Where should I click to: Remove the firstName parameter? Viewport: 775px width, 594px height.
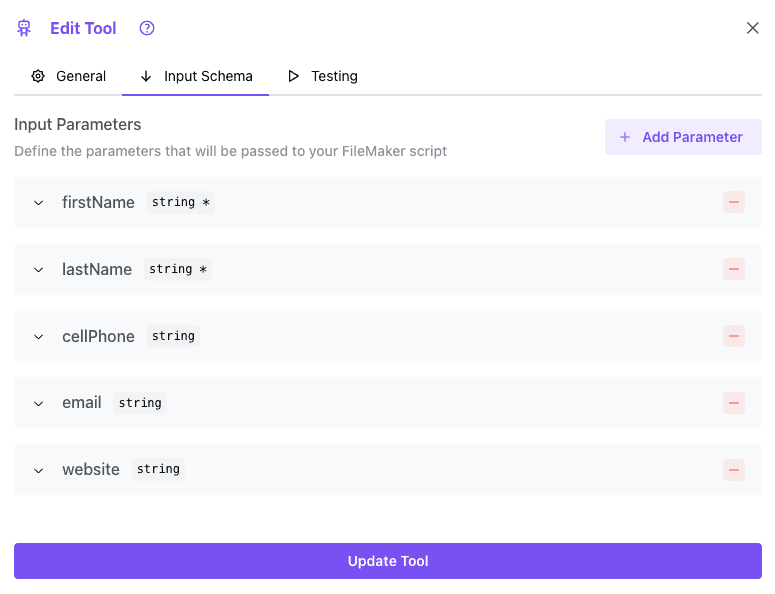(734, 202)
